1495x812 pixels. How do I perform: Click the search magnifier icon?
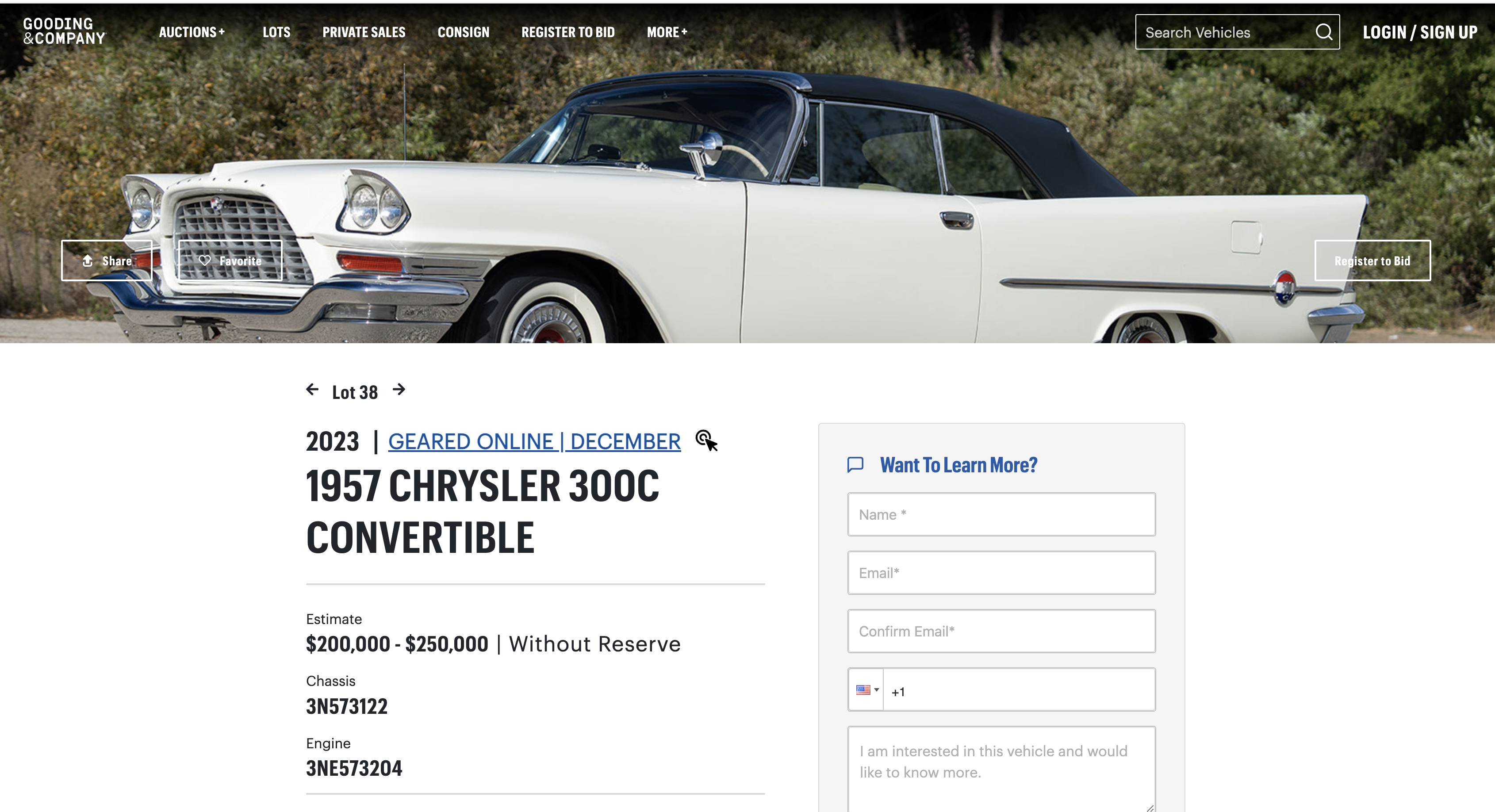[x=1324, y=32]
